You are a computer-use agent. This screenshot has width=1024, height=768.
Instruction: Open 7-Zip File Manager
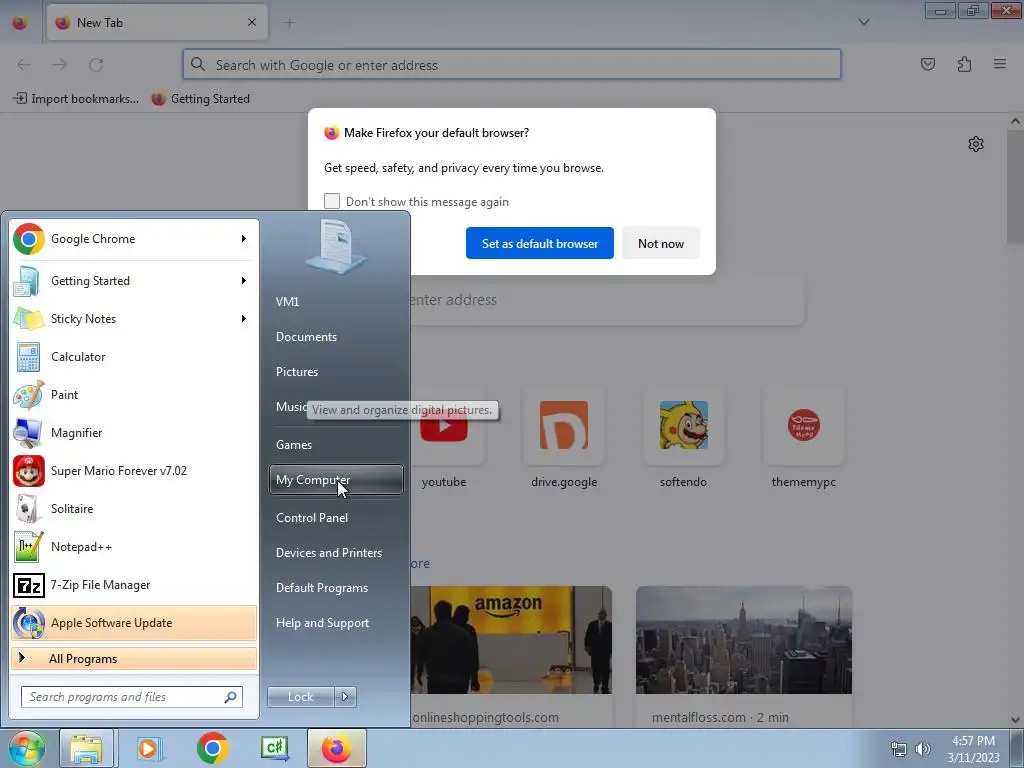134,584
